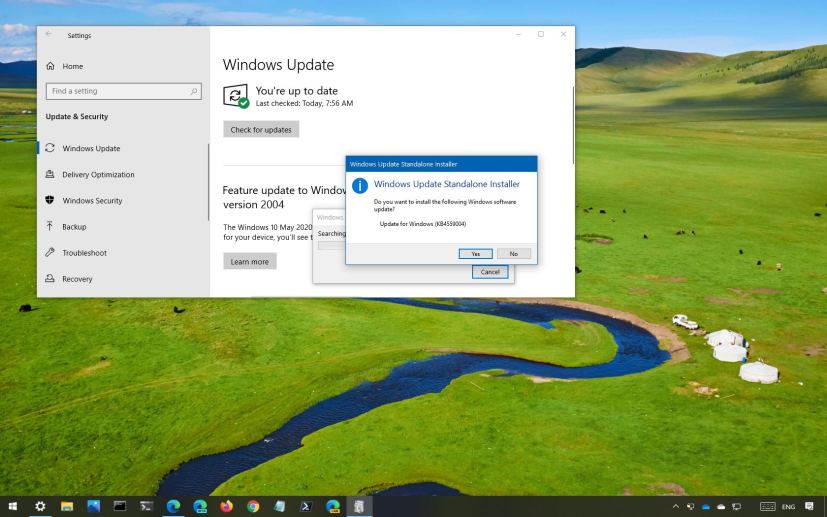Select Windows Update in the sidebar
Screen dimensions: 827x517
(x=91, y=148)
